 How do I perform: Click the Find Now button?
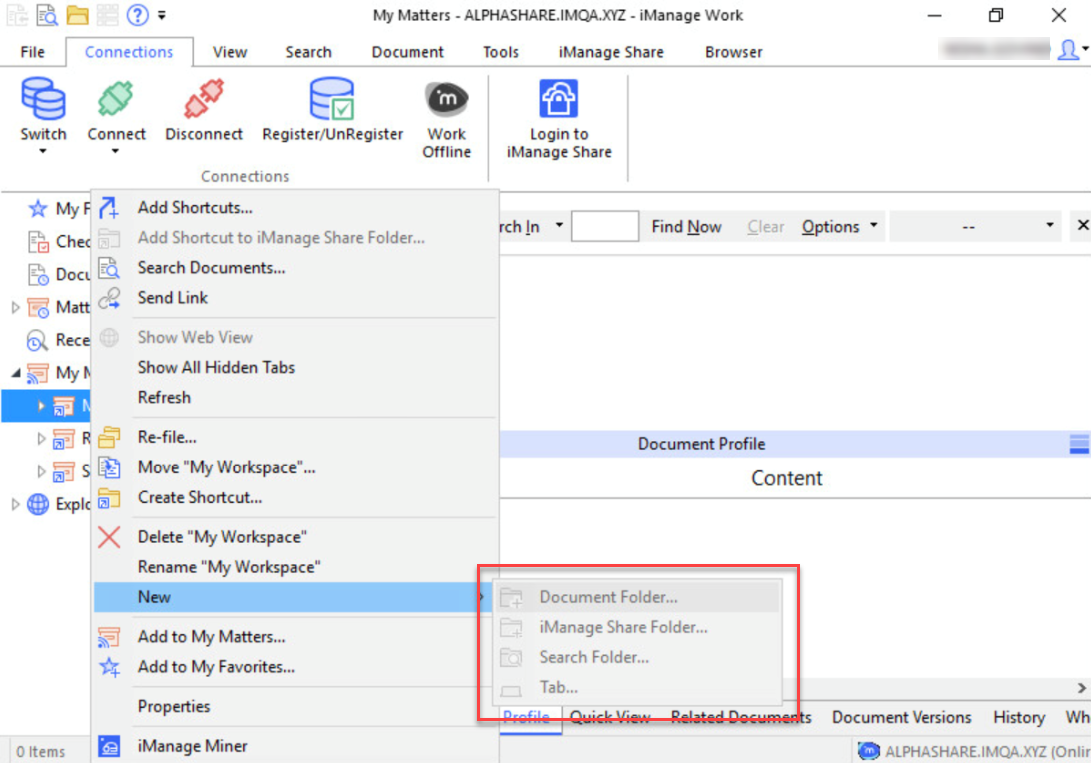686,227
